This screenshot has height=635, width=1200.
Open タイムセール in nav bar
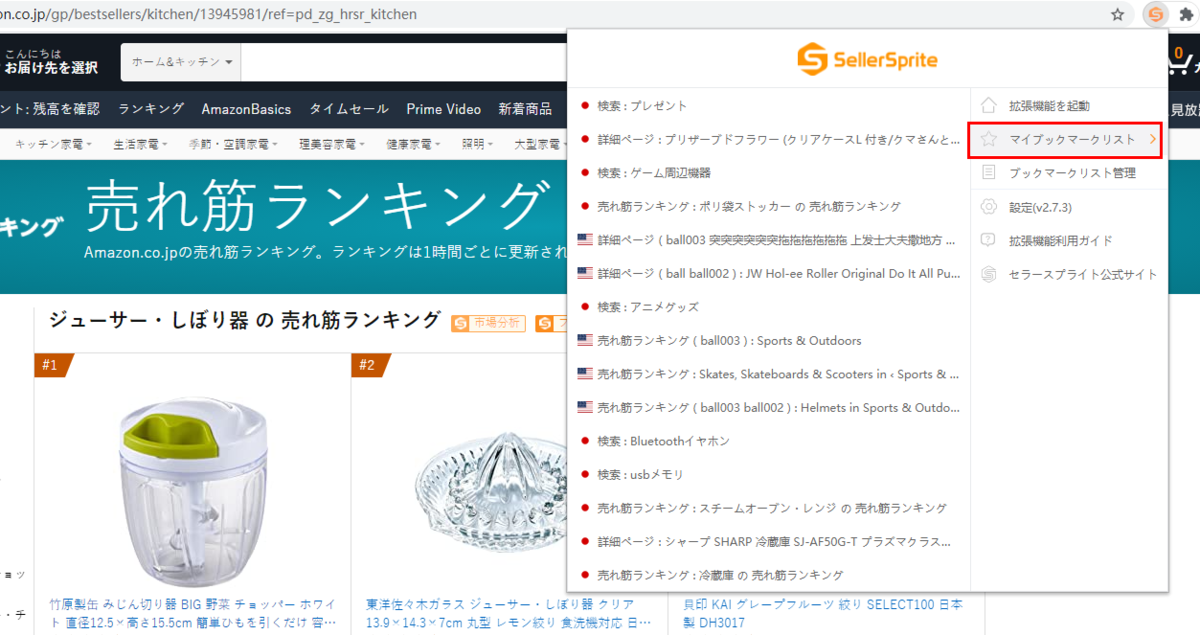(x=349, y=109)
